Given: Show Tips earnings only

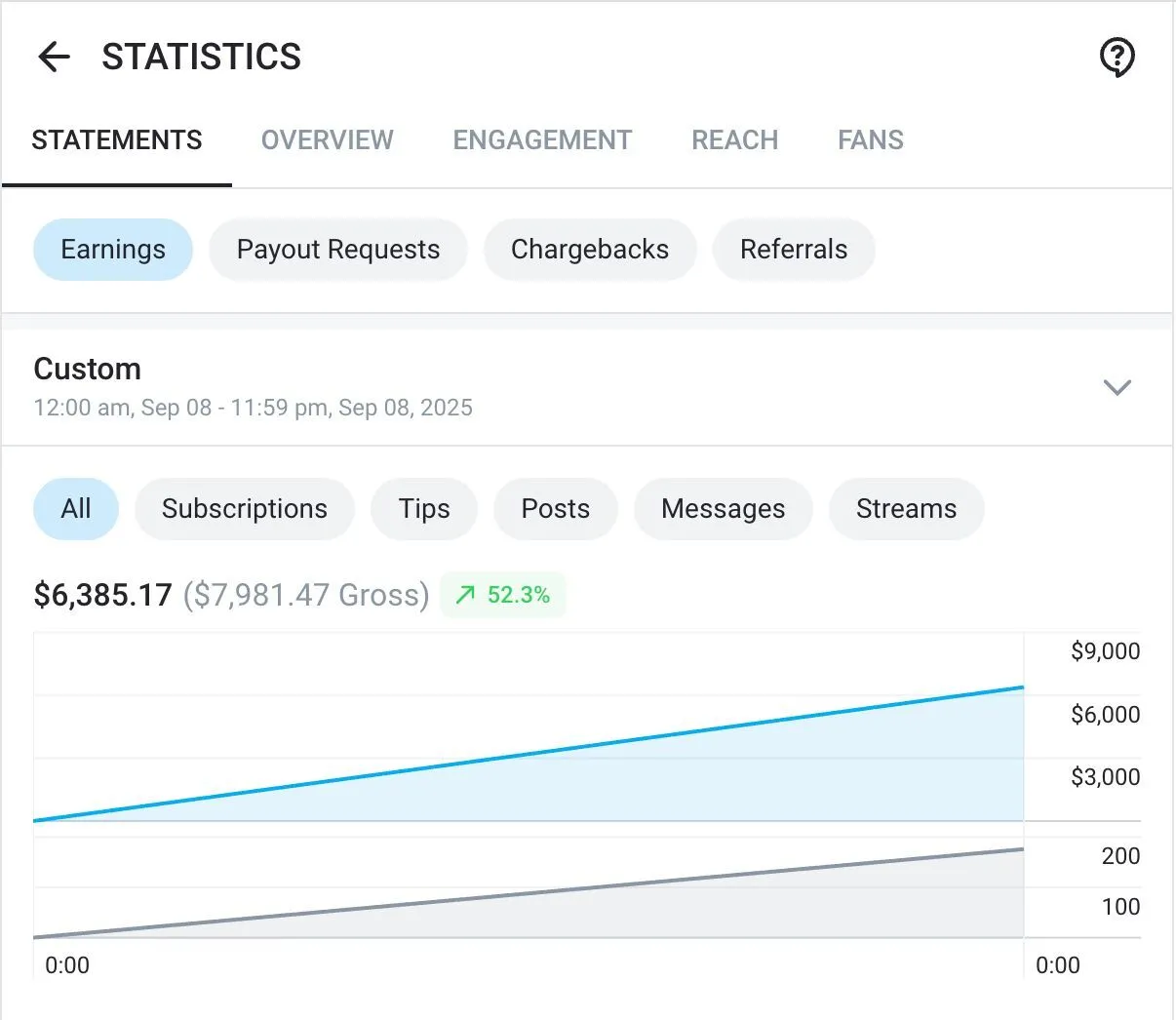Looking at the screenshot, I should click(x=424, y=508).
